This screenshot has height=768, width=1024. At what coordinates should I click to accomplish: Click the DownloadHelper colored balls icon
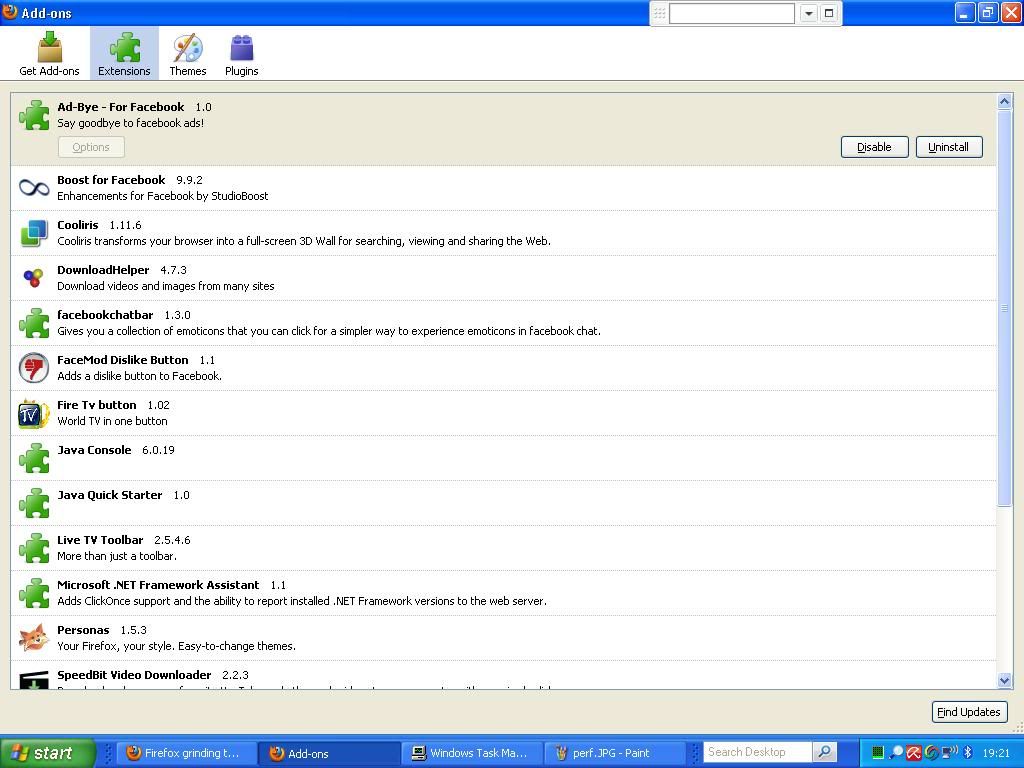tap(34, 278)
